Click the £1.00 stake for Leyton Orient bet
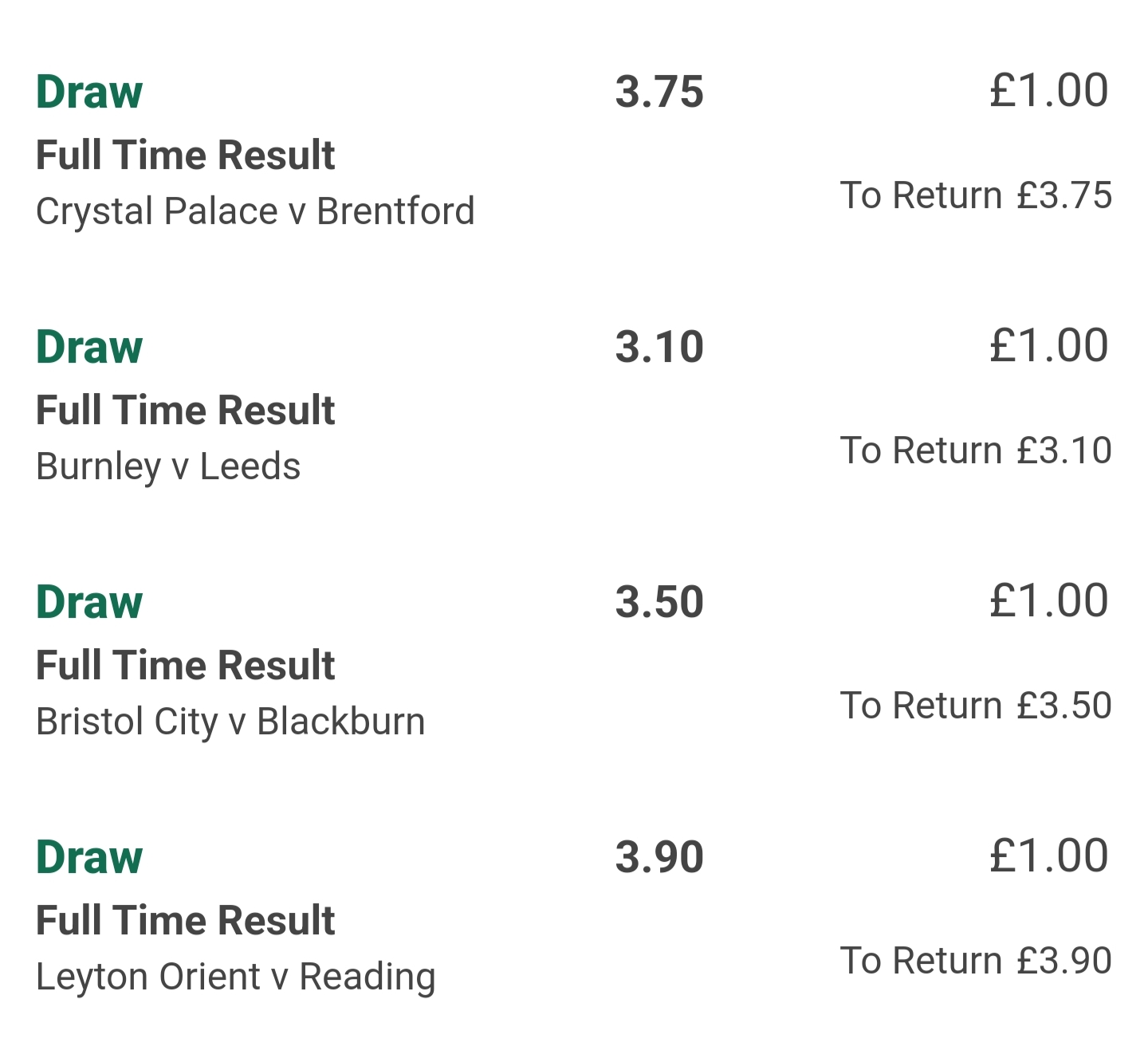The image size is (1148, 1046). tap(1048, 855)
